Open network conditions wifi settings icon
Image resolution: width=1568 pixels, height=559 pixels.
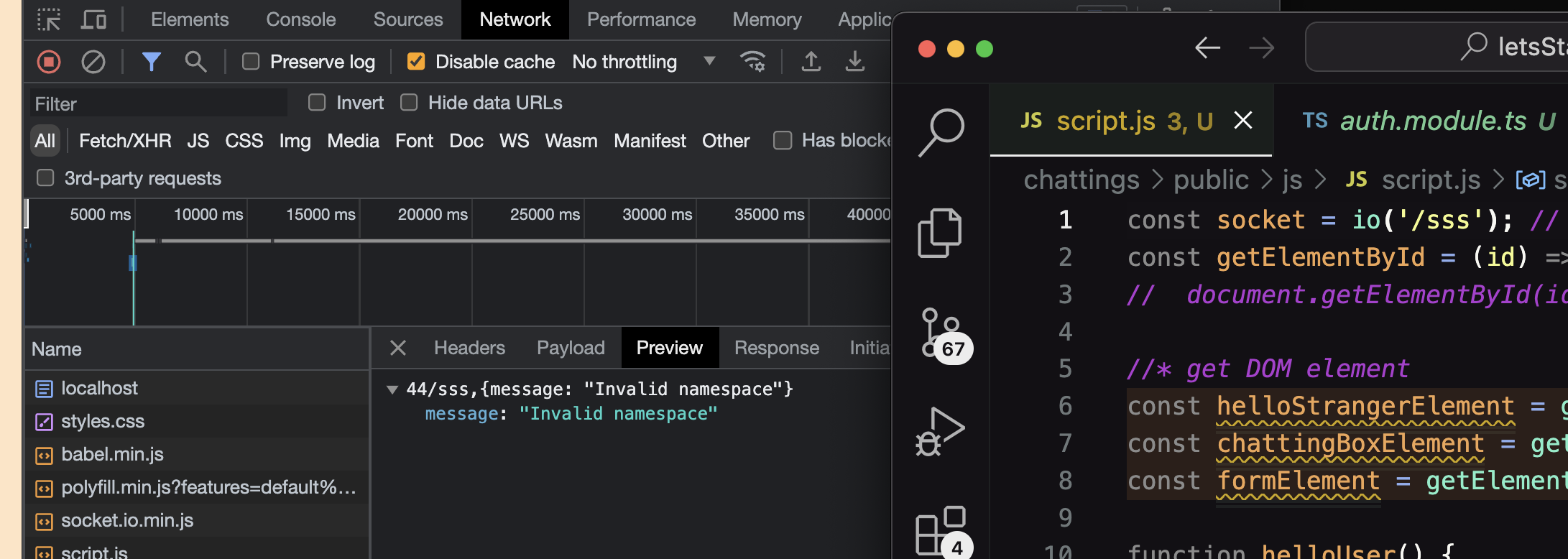752,62
